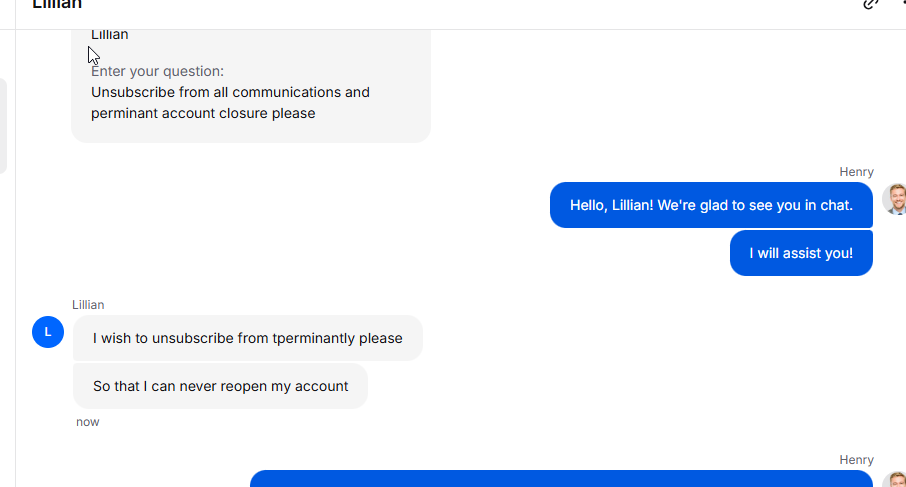Click the partially visible blue message at bottom
Screen dimensions: 906x487
point(560,478)
